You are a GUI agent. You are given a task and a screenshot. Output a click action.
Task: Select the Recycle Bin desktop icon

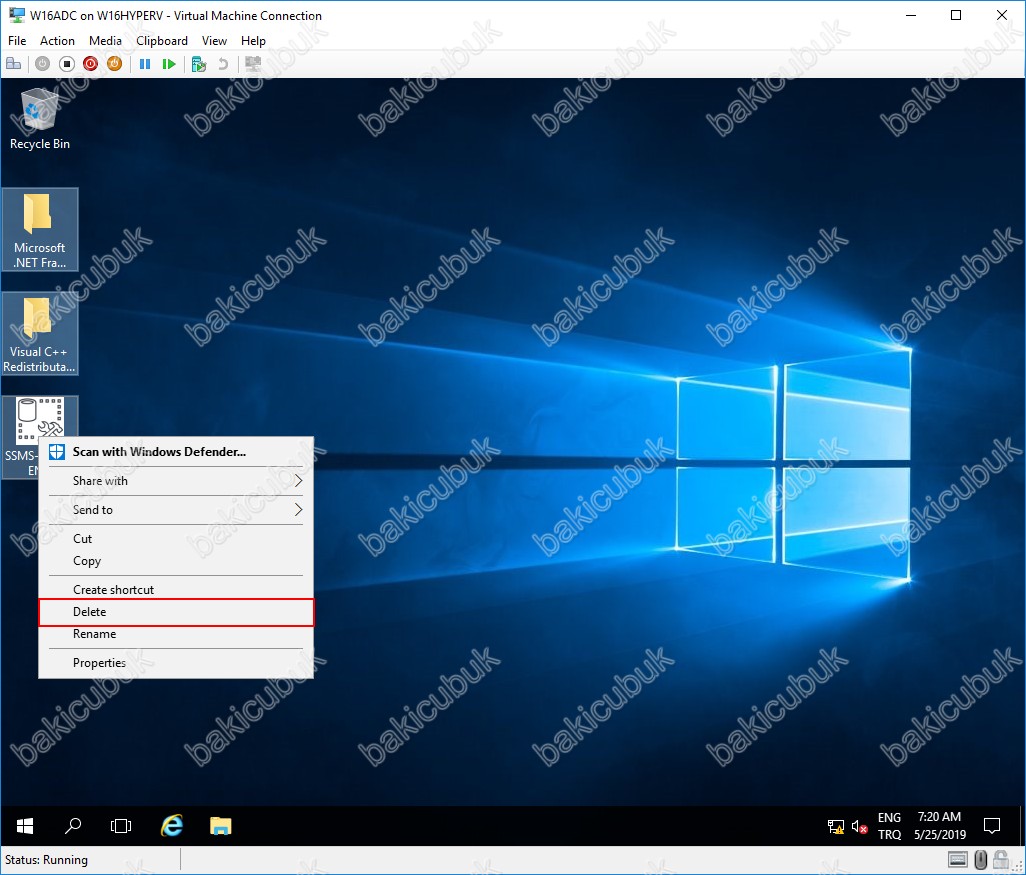pyautogui.click(x=40, y=119)
